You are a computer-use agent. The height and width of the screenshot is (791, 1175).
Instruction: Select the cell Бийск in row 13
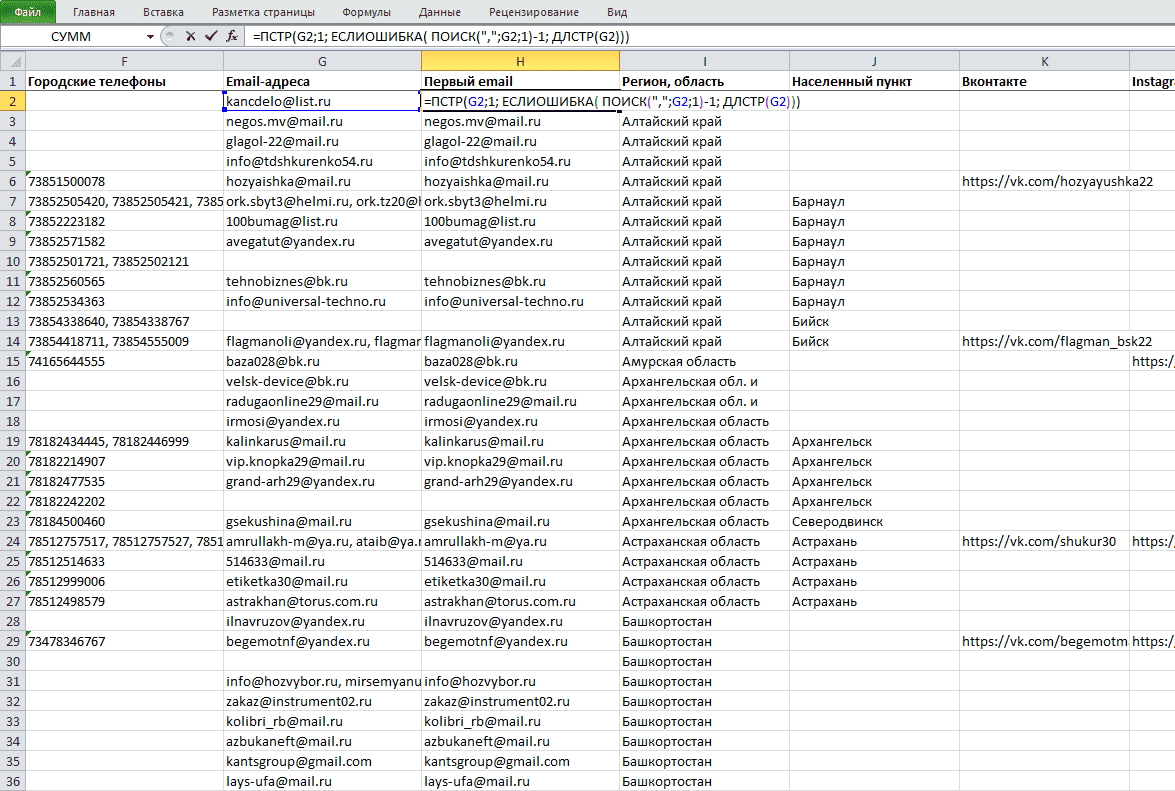point(874,321)
